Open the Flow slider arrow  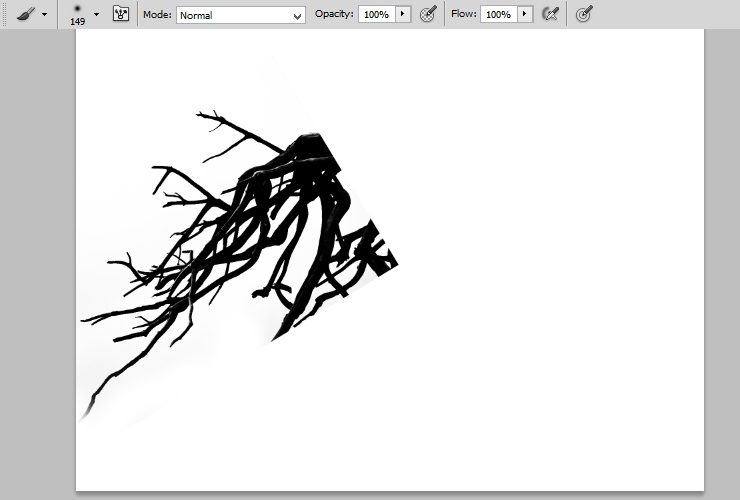tap(525, 14)
